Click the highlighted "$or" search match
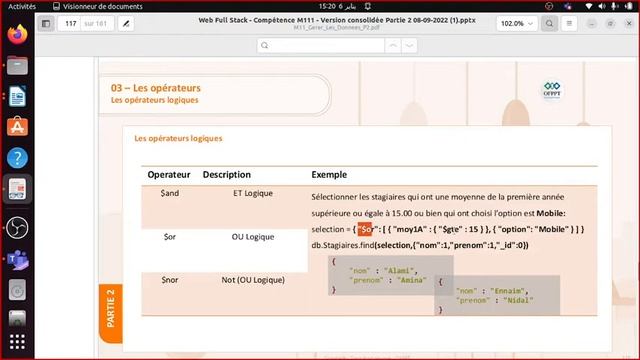Image resolution: width=640 pixels, height=360 pixels. [x=365, y=229]
